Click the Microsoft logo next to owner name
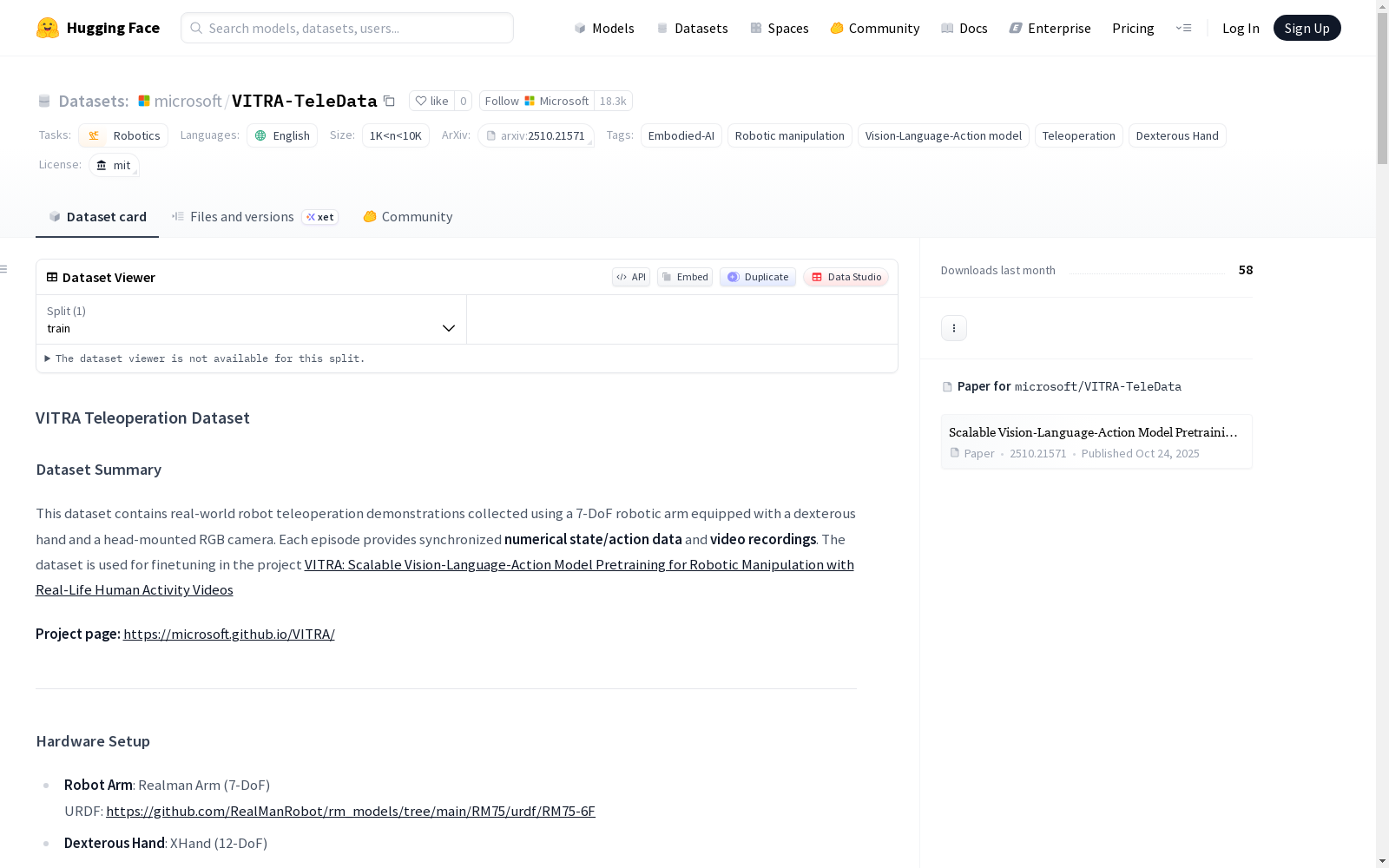The height and width of the screenshot is (868, 1389). pos(144,101)
